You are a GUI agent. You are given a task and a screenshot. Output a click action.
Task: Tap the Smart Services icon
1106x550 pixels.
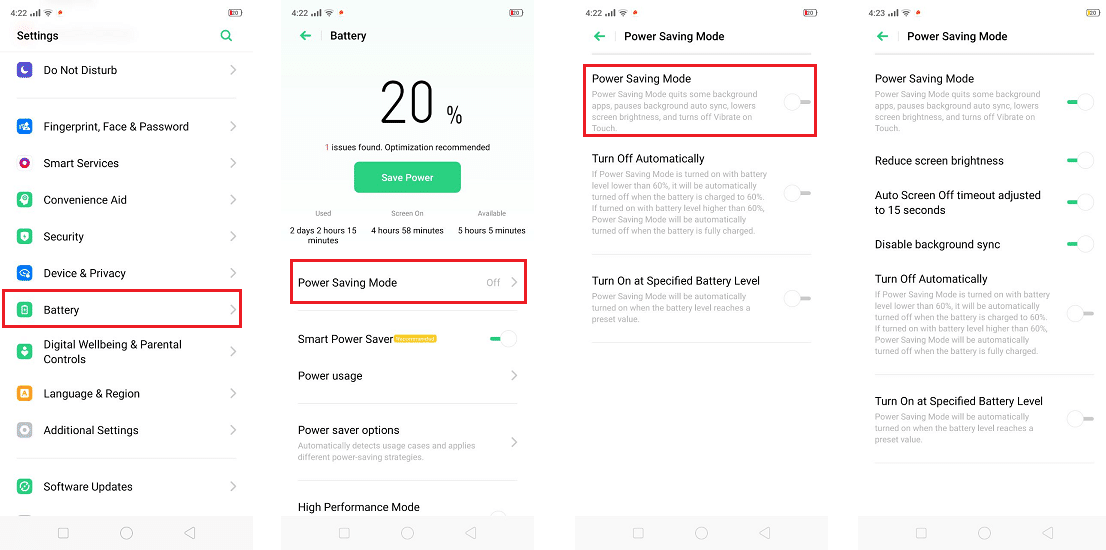pos(25,163)
